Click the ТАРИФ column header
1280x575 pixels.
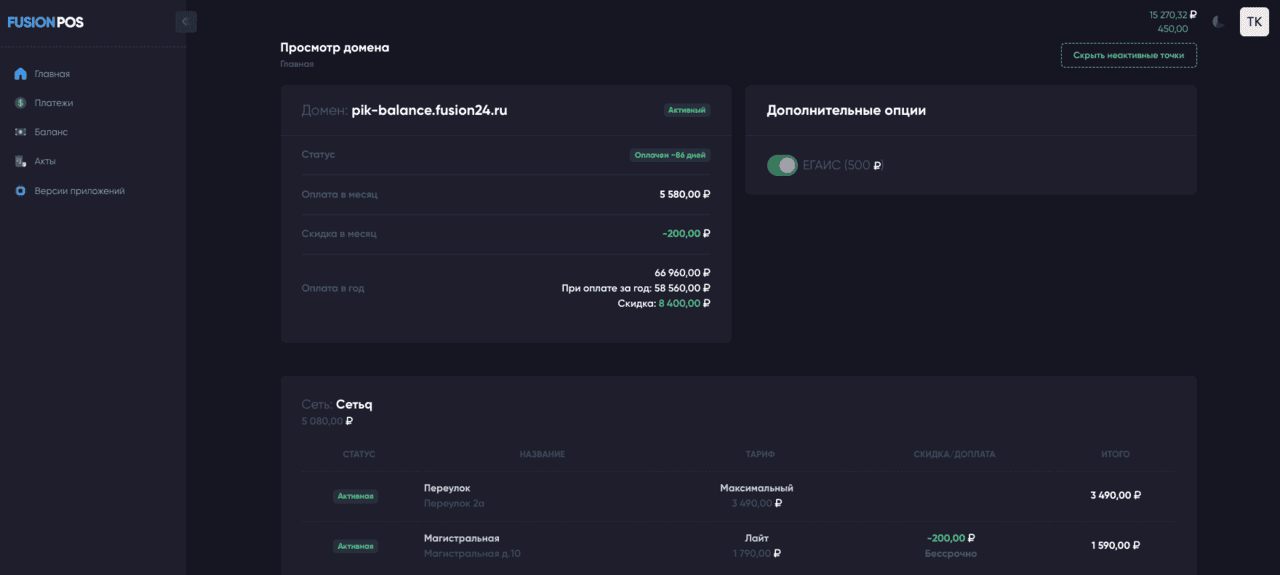[x=760, y=454]
